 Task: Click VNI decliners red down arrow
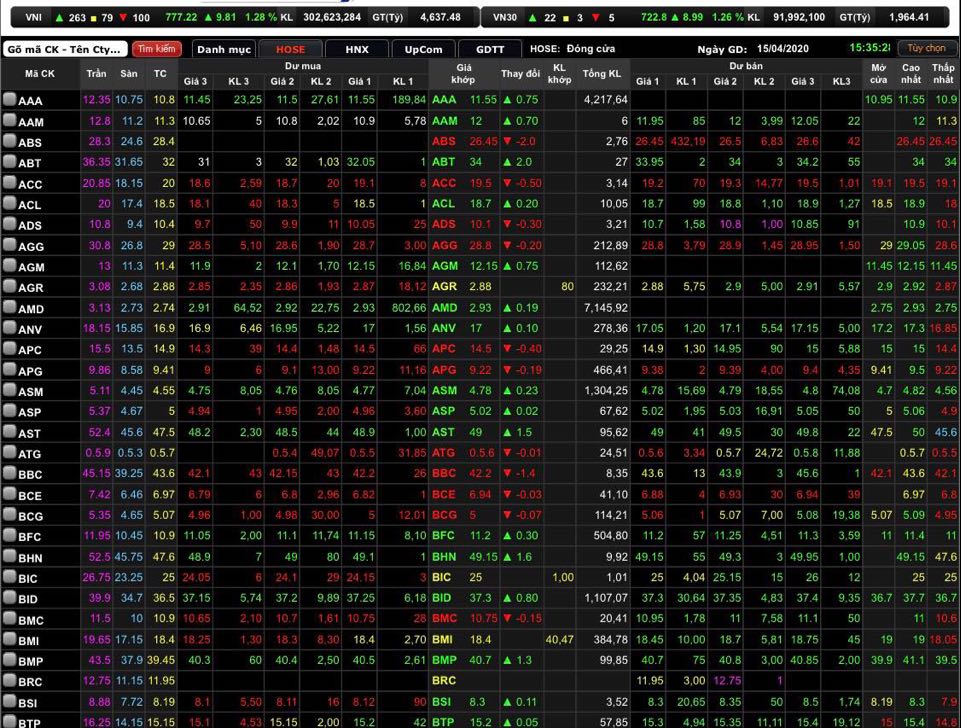point(124,17)
